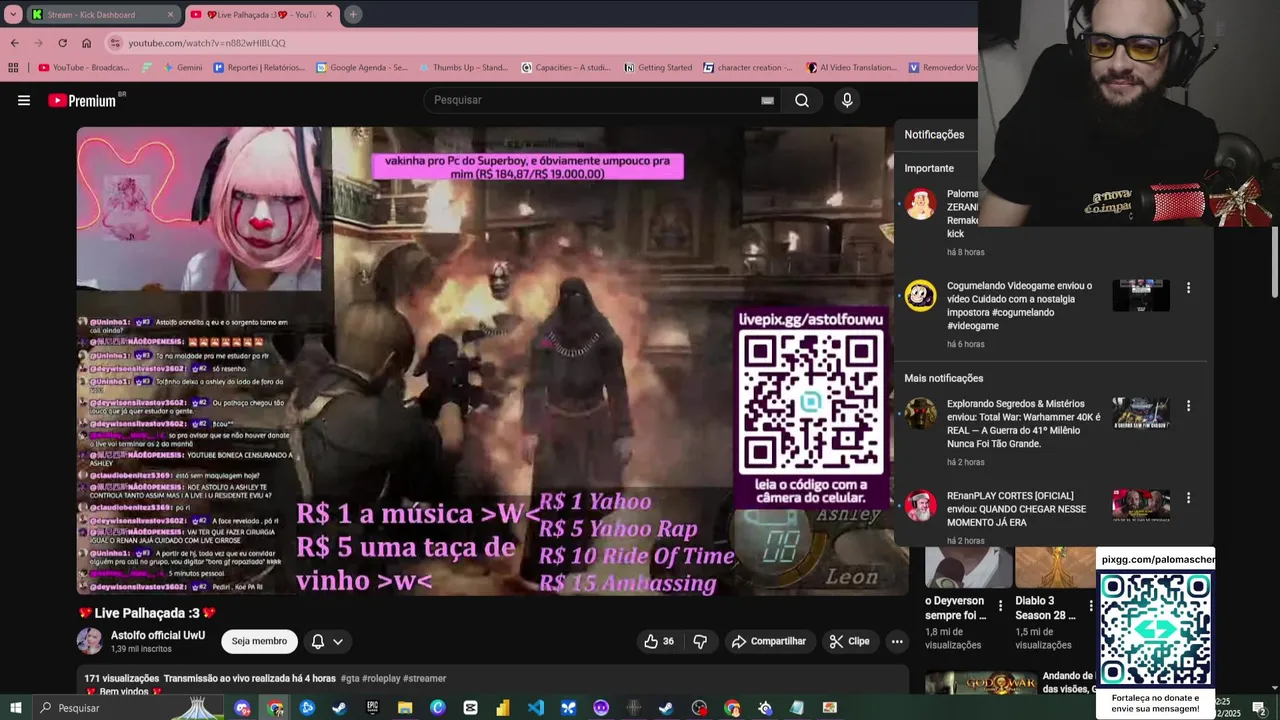Open the Windows Start menu
Viewport: 1280px width, 720px height.
[15, 708]
